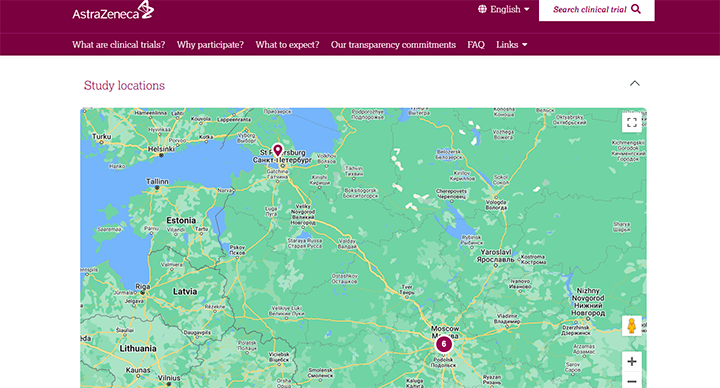Expand the Links dropdown menu

512,45
